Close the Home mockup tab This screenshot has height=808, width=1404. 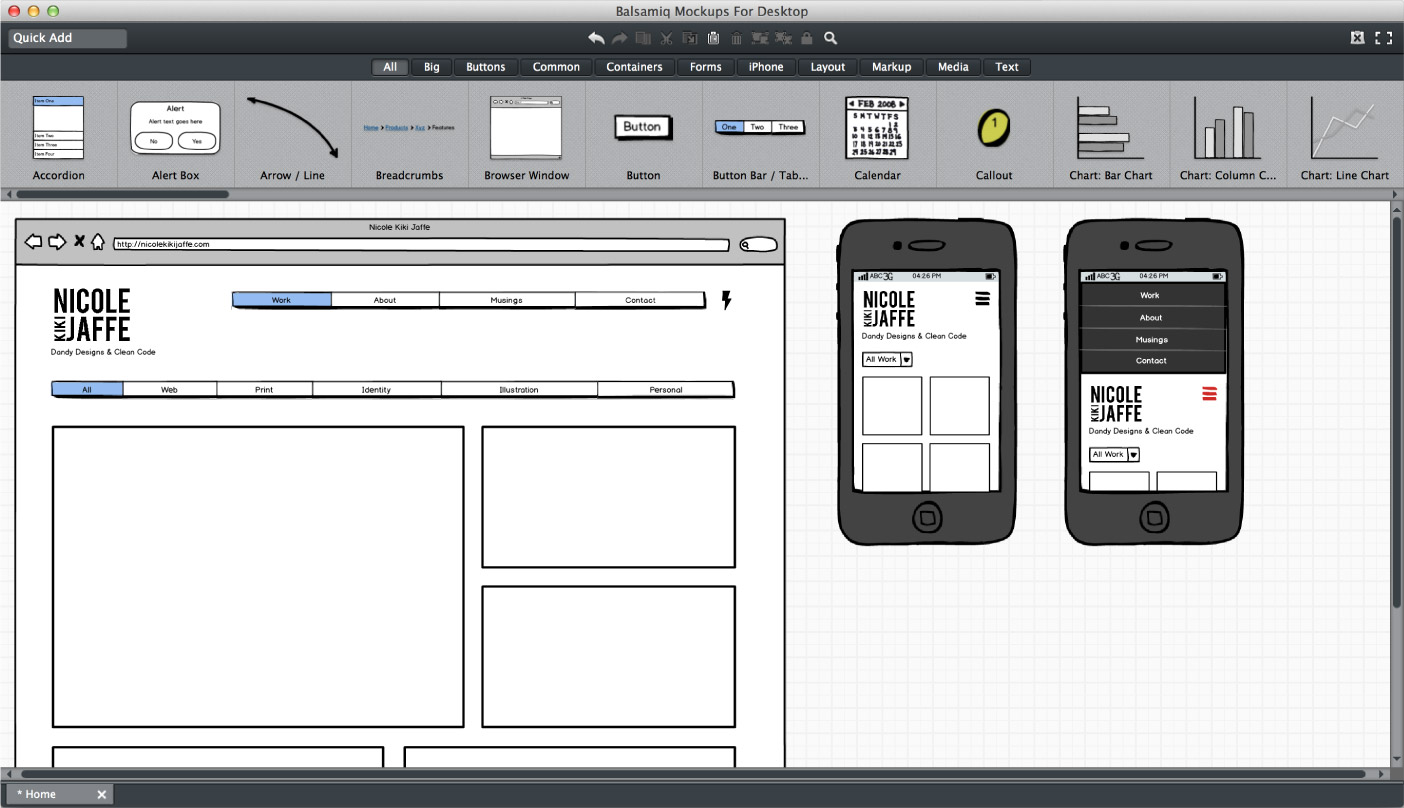point(101,794)
